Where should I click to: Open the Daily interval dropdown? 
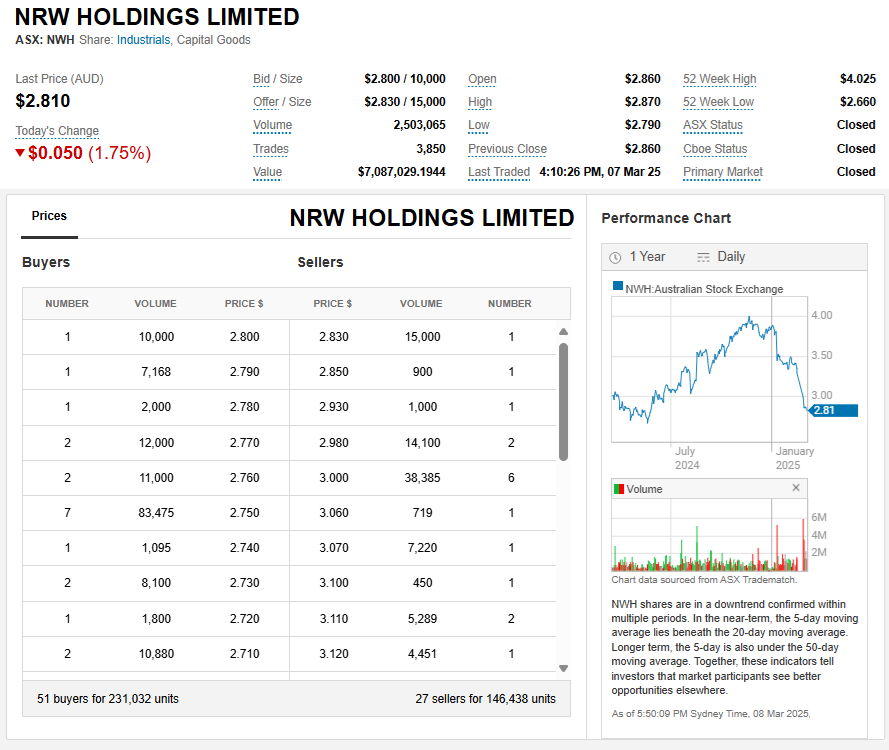point(731,257)
